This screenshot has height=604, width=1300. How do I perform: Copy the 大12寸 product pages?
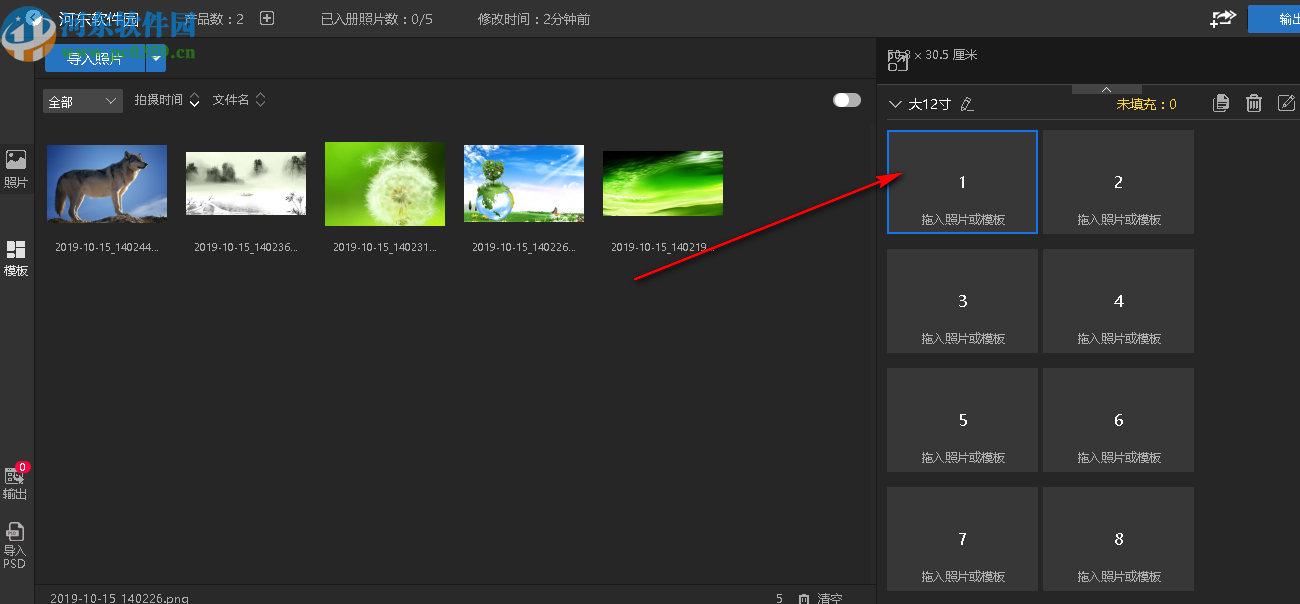1221,103
